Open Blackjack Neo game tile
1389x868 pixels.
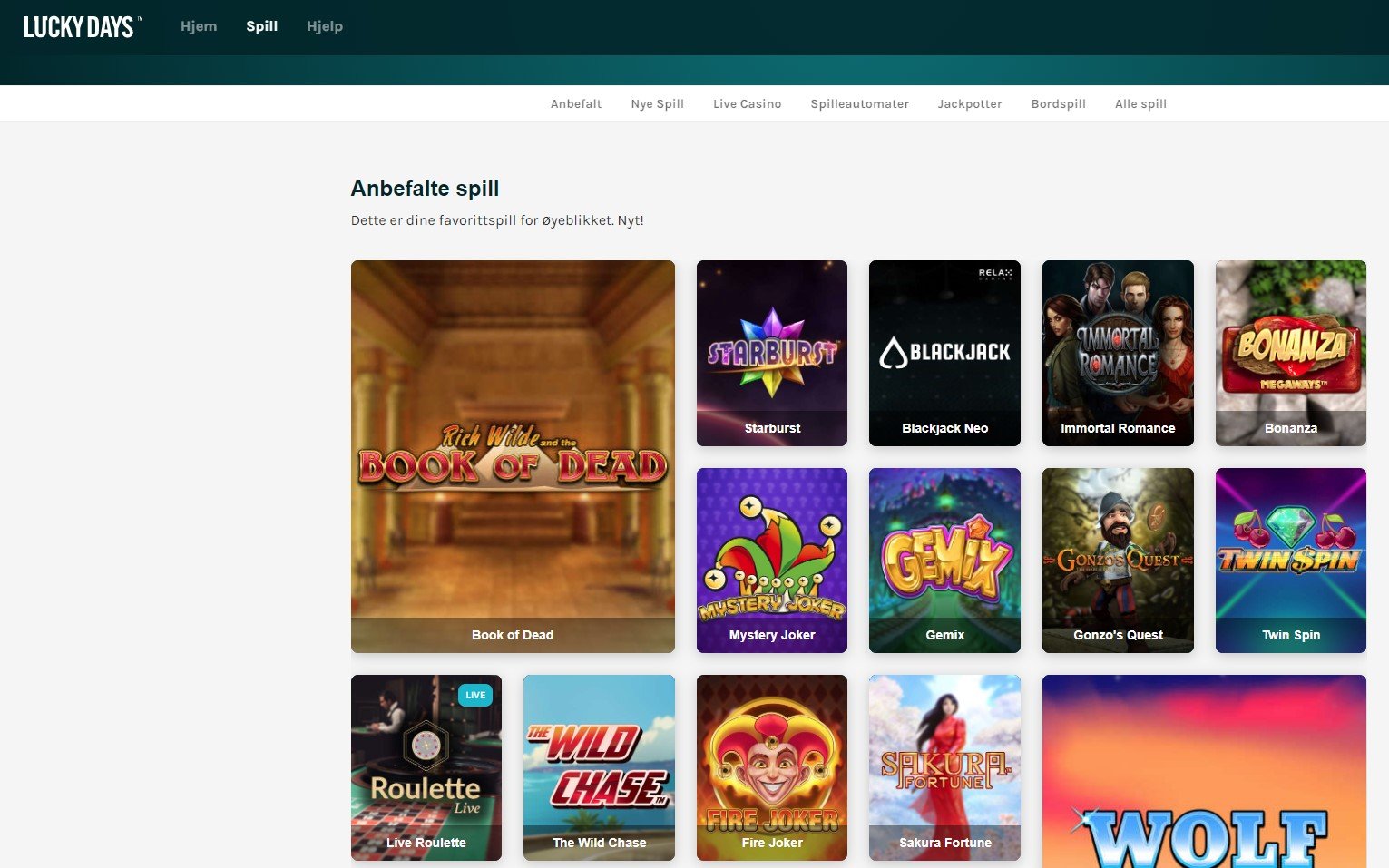[944, 353]
